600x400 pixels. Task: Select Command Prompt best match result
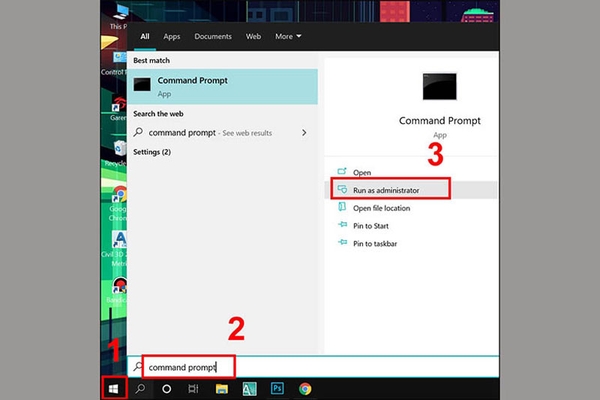(x=222, y=87)
